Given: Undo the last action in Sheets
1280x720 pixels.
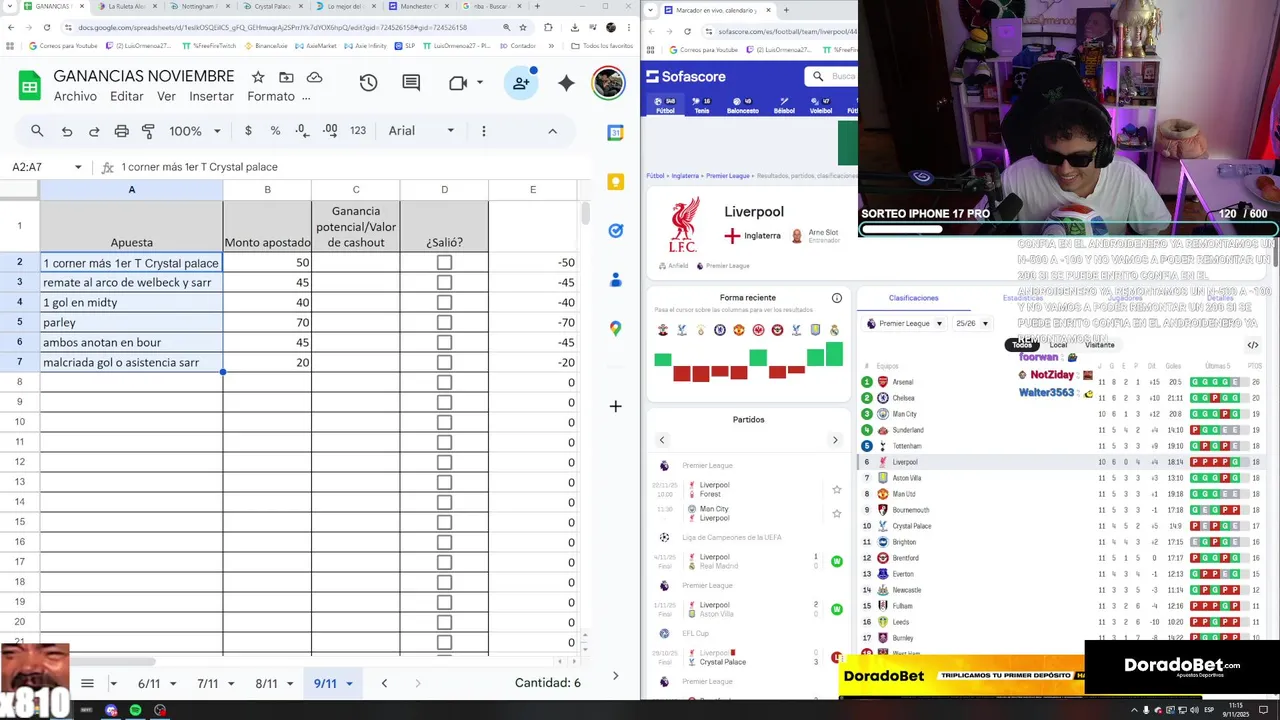Looking at the screenshot, I should point(67,131).
